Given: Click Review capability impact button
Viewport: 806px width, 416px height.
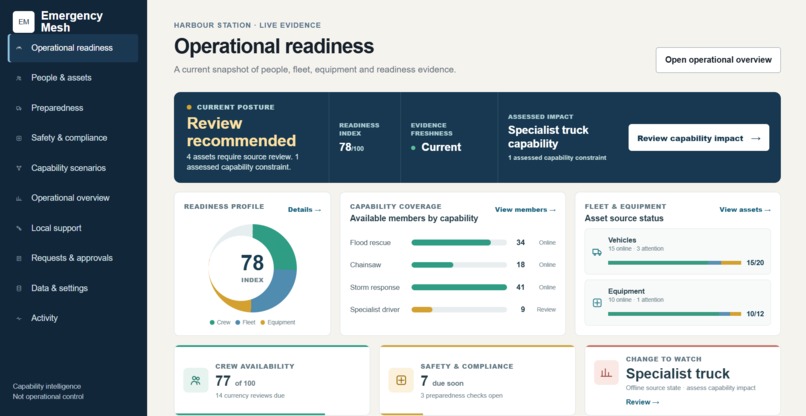Looking at the screenshot, I should pos(699,138).
